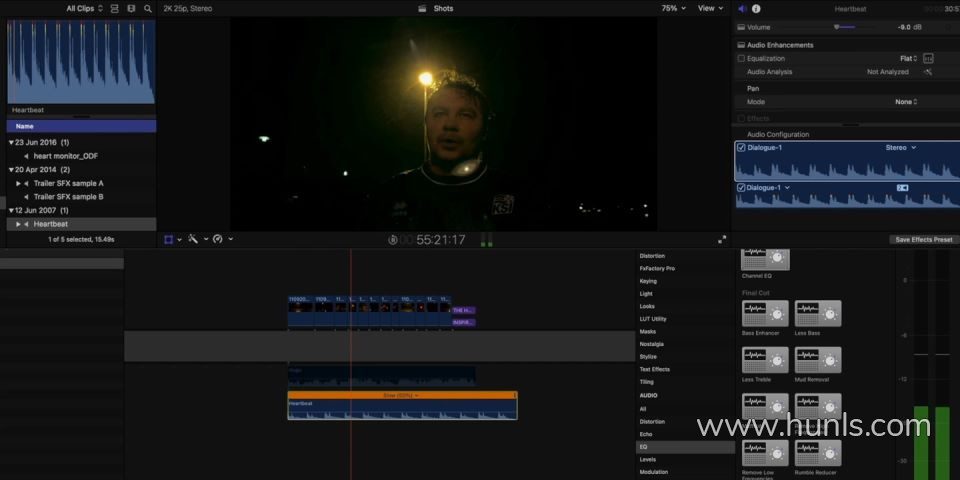Click the Volume slider handle
This screenshot has width=960, height=480.
pyautogui.click(x=836, y=27)
